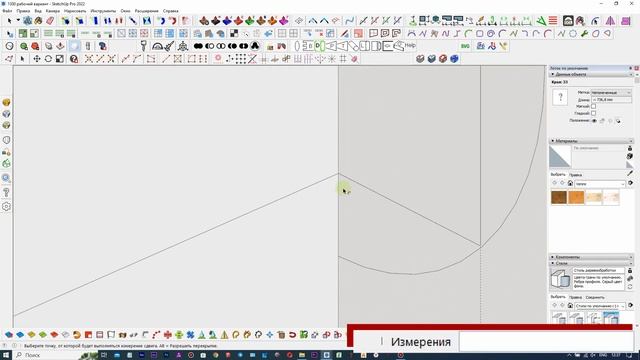This screenshot has height=360, width=640.
Task: Collapse the Данные объекта panel
Action: (x=591, y=75)
